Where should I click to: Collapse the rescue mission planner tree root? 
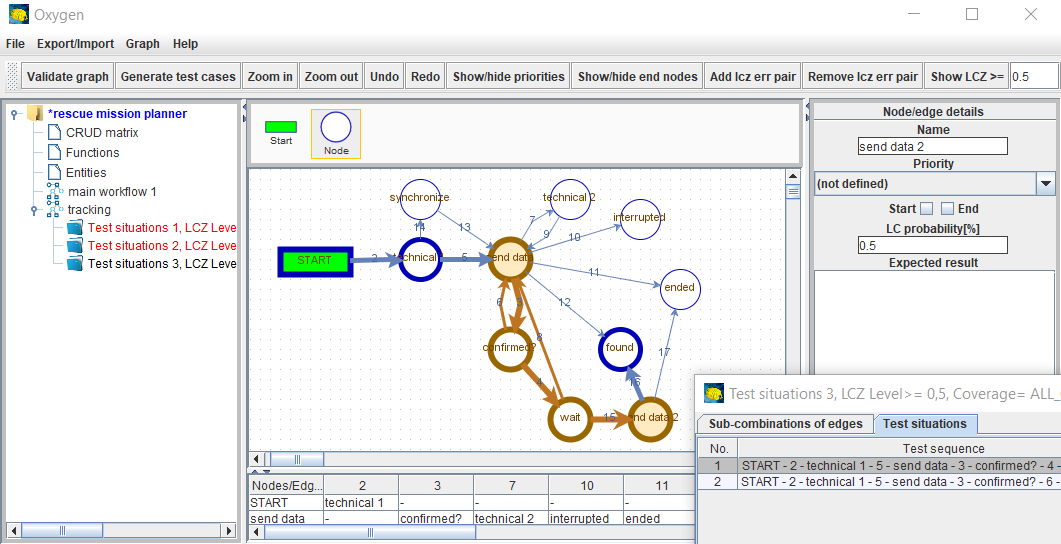(14, 114)
